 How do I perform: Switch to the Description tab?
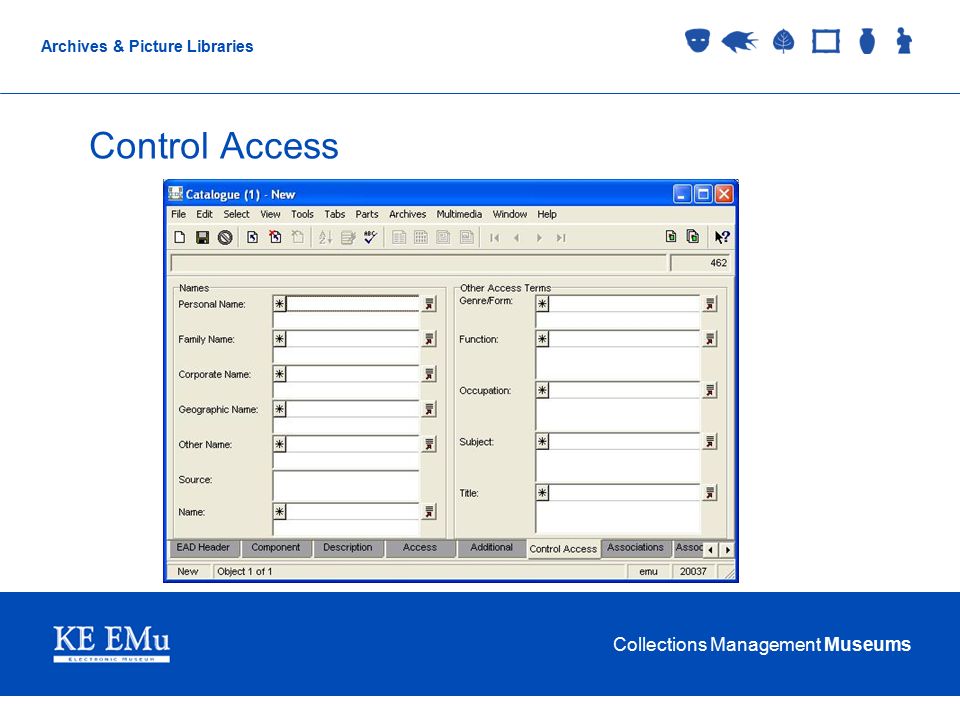pos(348,547)
